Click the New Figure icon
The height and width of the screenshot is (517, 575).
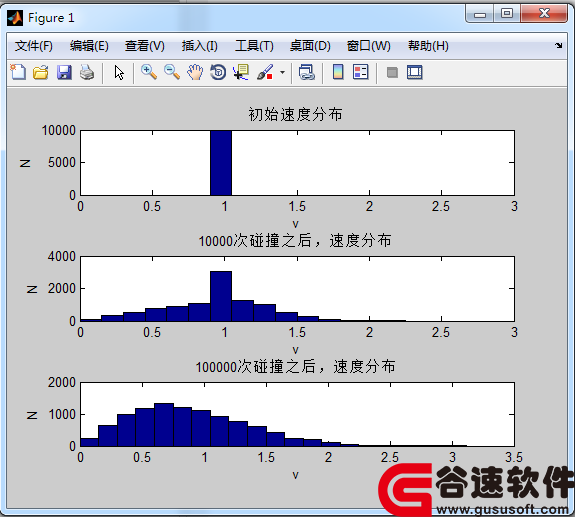click(x=18, y=72)
